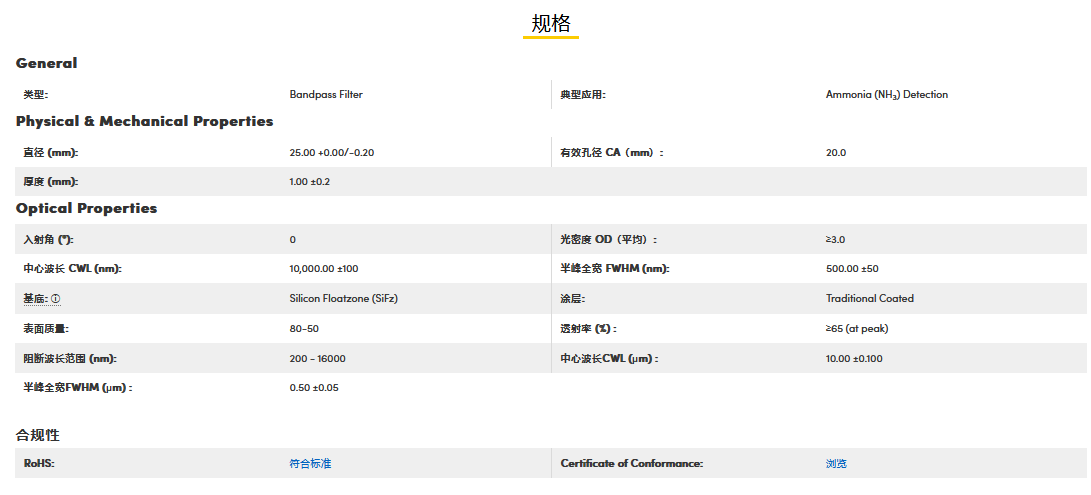The height and width of the screenshot is (495, 1091).
Task: Select the diameter value 25.00 +0.00/-0.20
Action: 331,153
